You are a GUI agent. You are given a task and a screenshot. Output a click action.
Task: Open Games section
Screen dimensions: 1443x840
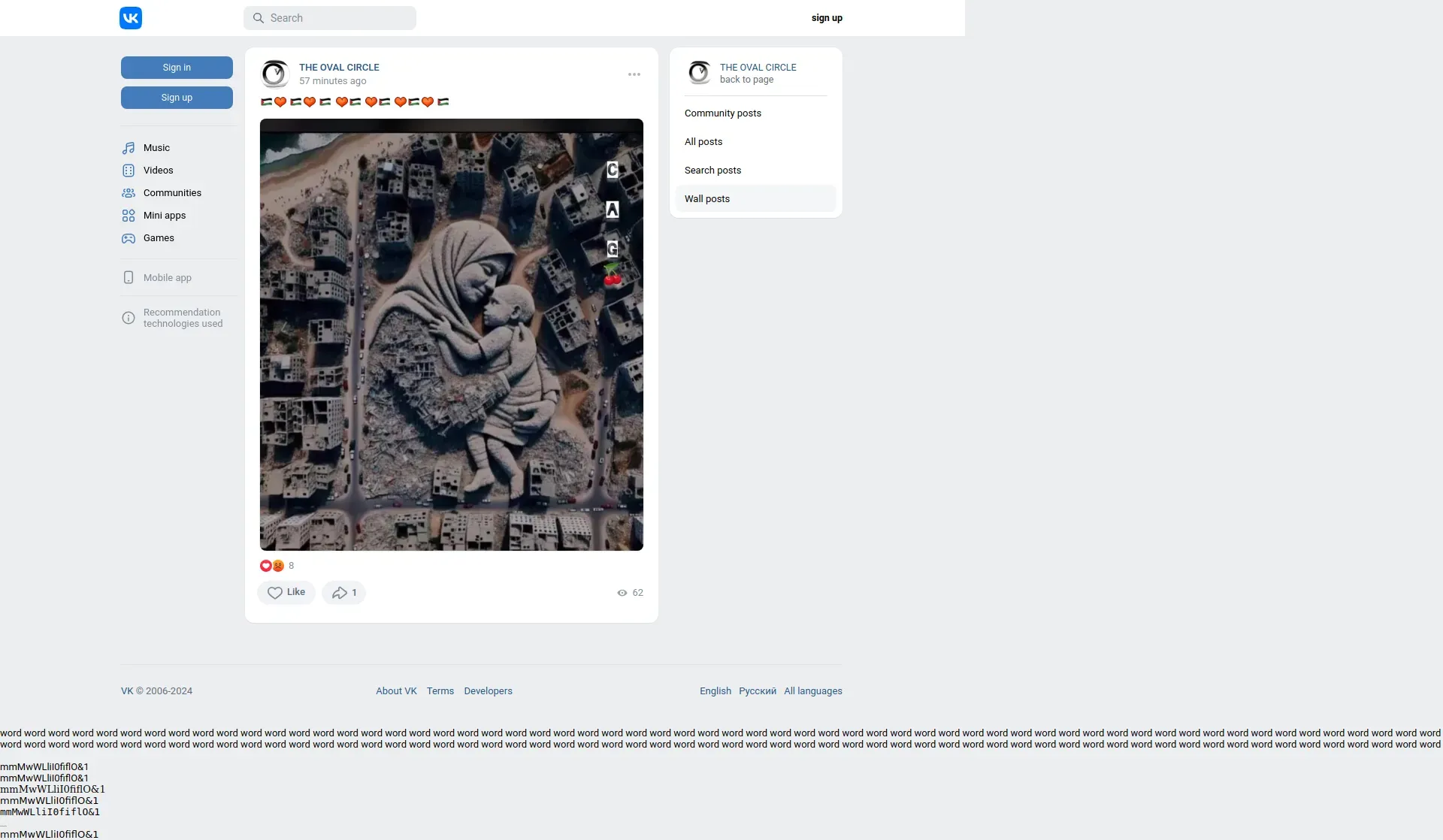click(x=158, y=238)
